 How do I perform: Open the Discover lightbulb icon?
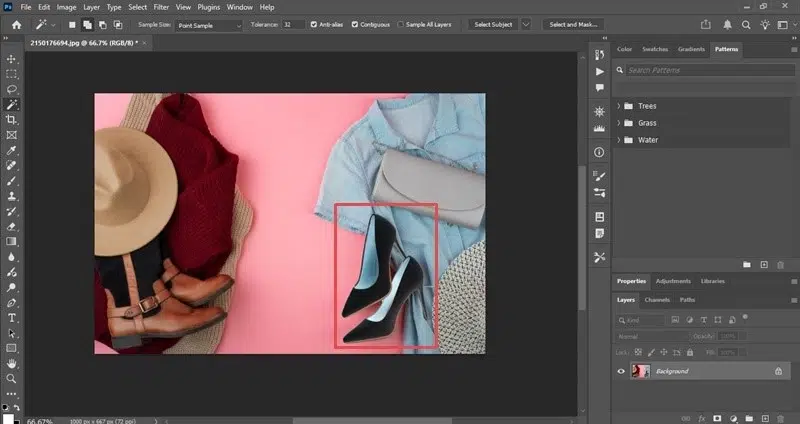pyautogui.click(x=765, y=24)
